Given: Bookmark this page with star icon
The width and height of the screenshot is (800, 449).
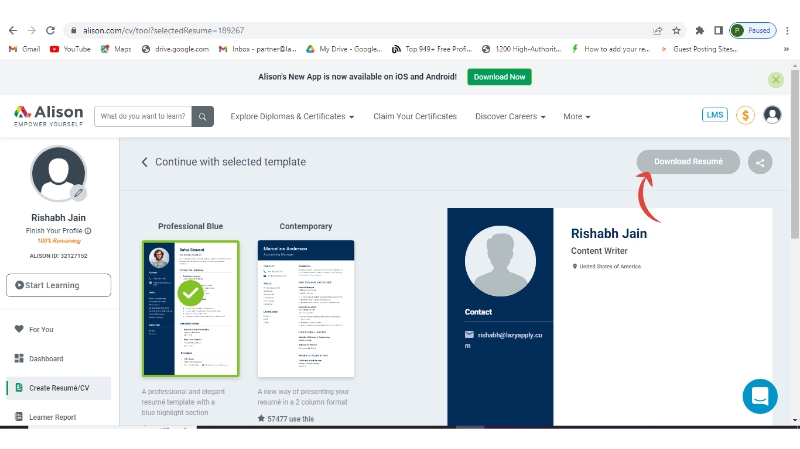Looking at the screenshot, I should [677, 30].
